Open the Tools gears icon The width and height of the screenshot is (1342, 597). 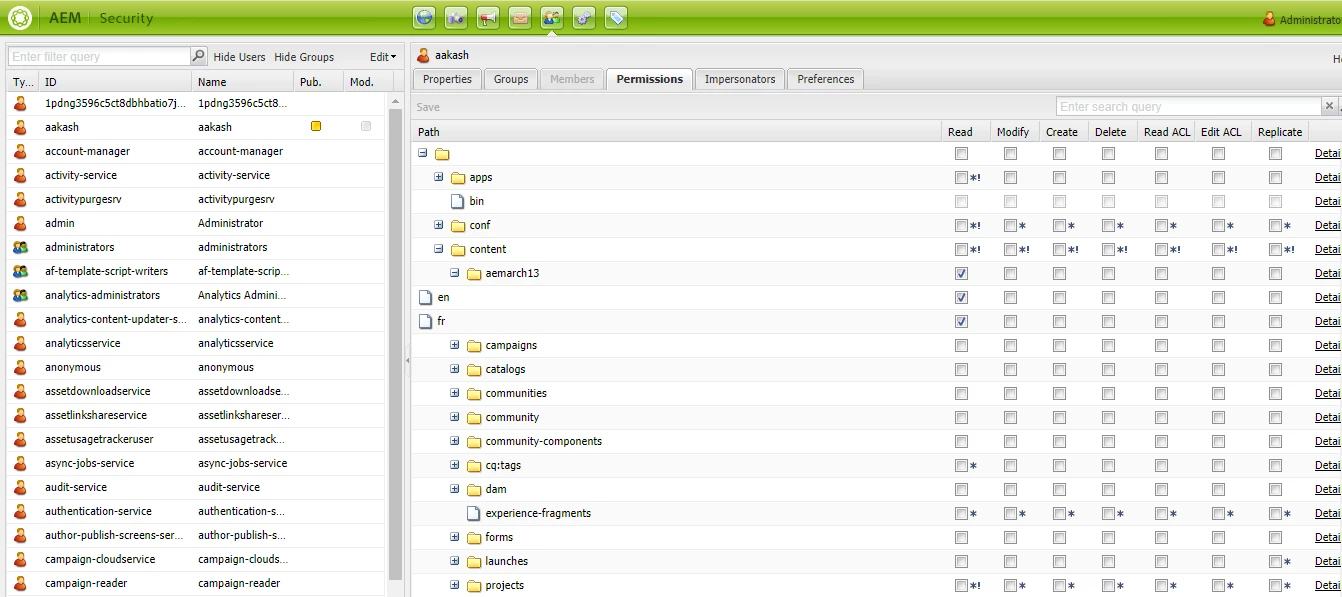[584, 17]
